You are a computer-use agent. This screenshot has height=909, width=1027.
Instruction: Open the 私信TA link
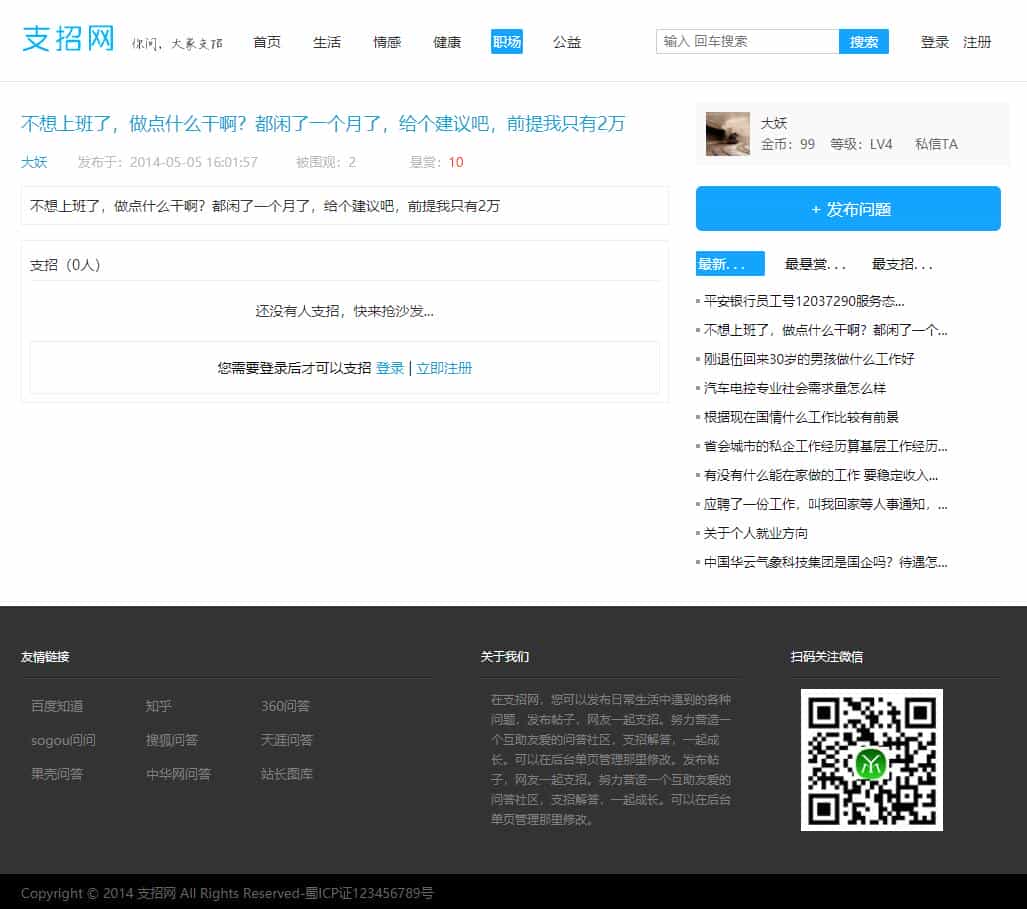936,143
